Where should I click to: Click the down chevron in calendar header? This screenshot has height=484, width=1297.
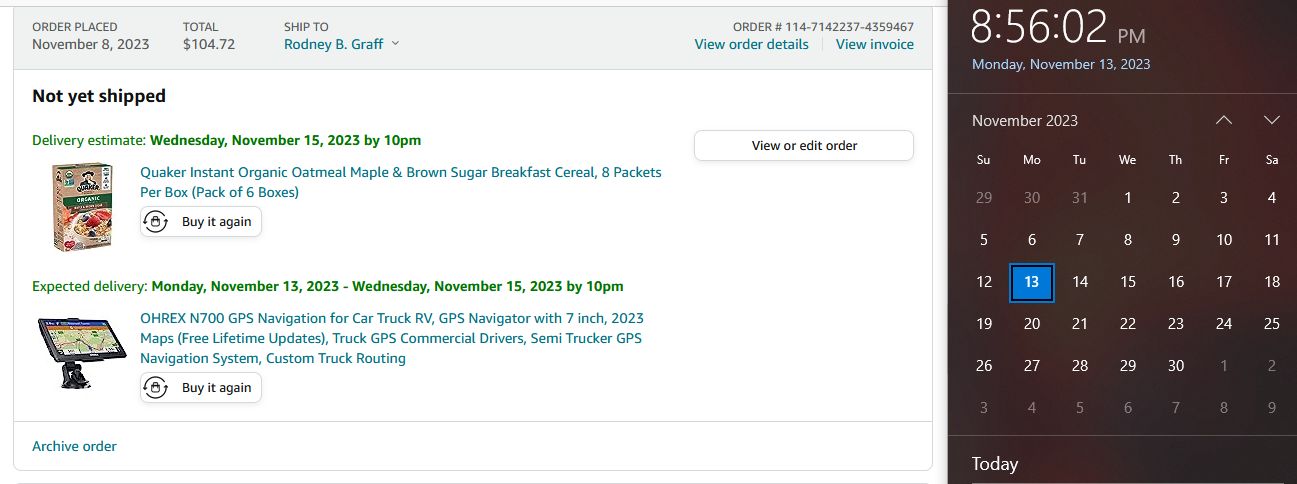(1272, 120)
